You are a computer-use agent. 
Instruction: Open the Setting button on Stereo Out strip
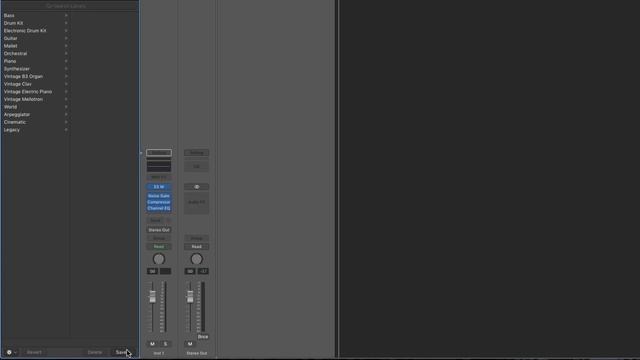(196, 153)
